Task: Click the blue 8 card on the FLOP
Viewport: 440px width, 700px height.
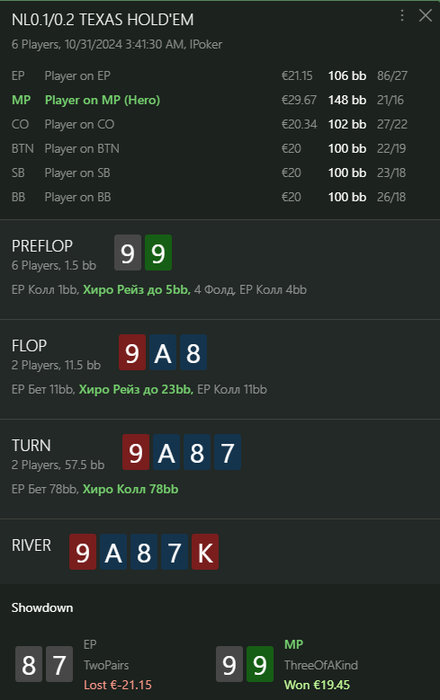Action: click(x=193, y=352)
